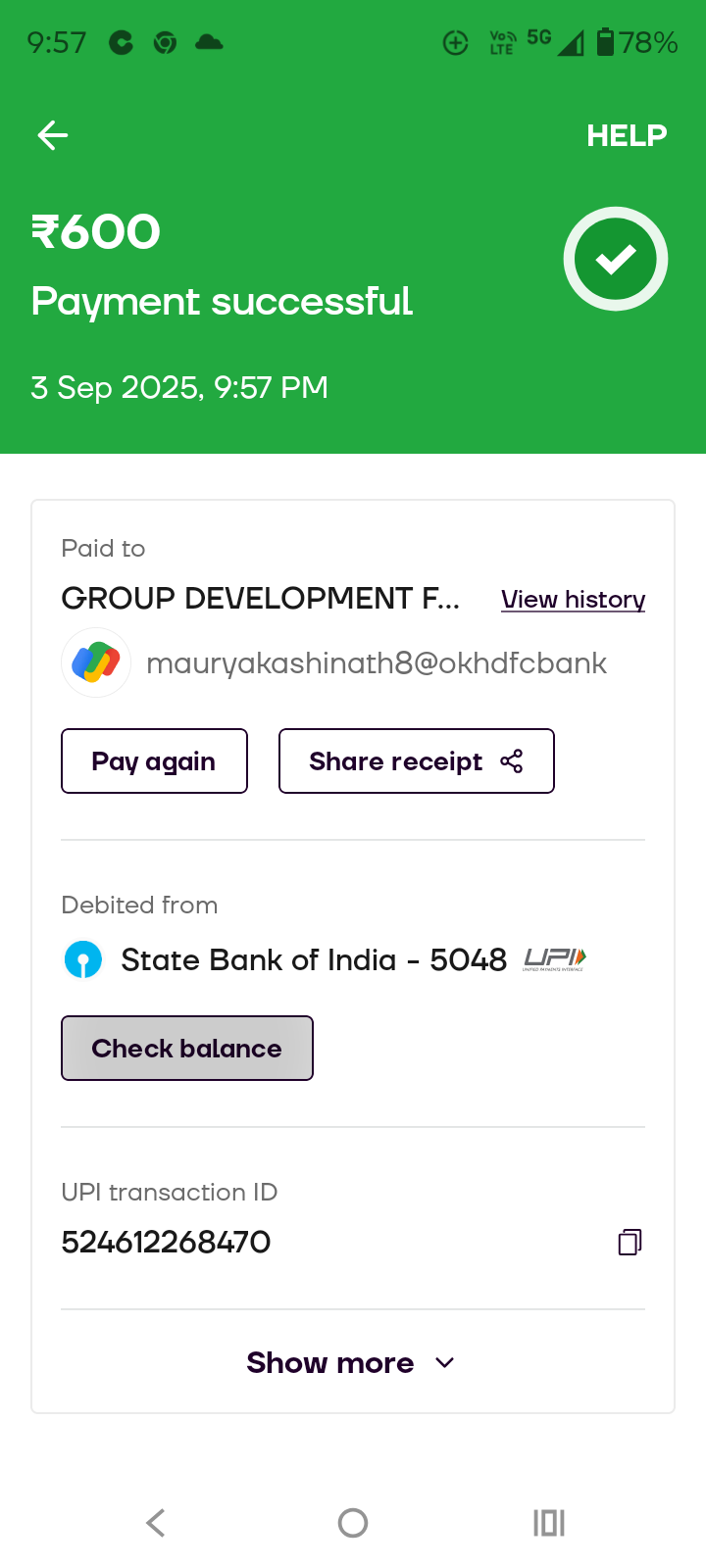Tap Android home navigation button
Screen dimensions: 706x1568
[353, 1523]
